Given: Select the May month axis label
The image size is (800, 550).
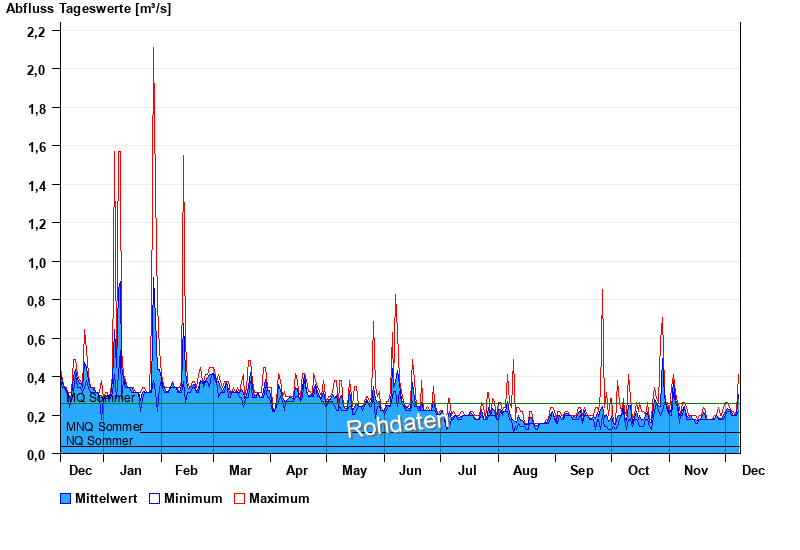Looking at the screenshot, I should tap(354, 470).
